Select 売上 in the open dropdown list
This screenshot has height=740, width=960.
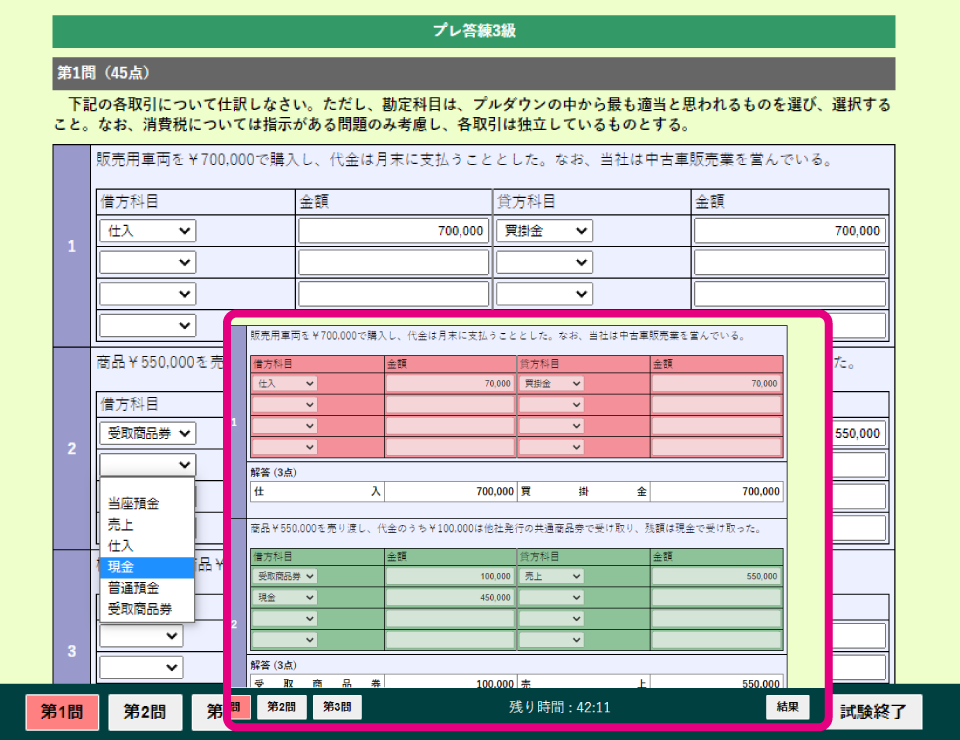tap(147, 525)
